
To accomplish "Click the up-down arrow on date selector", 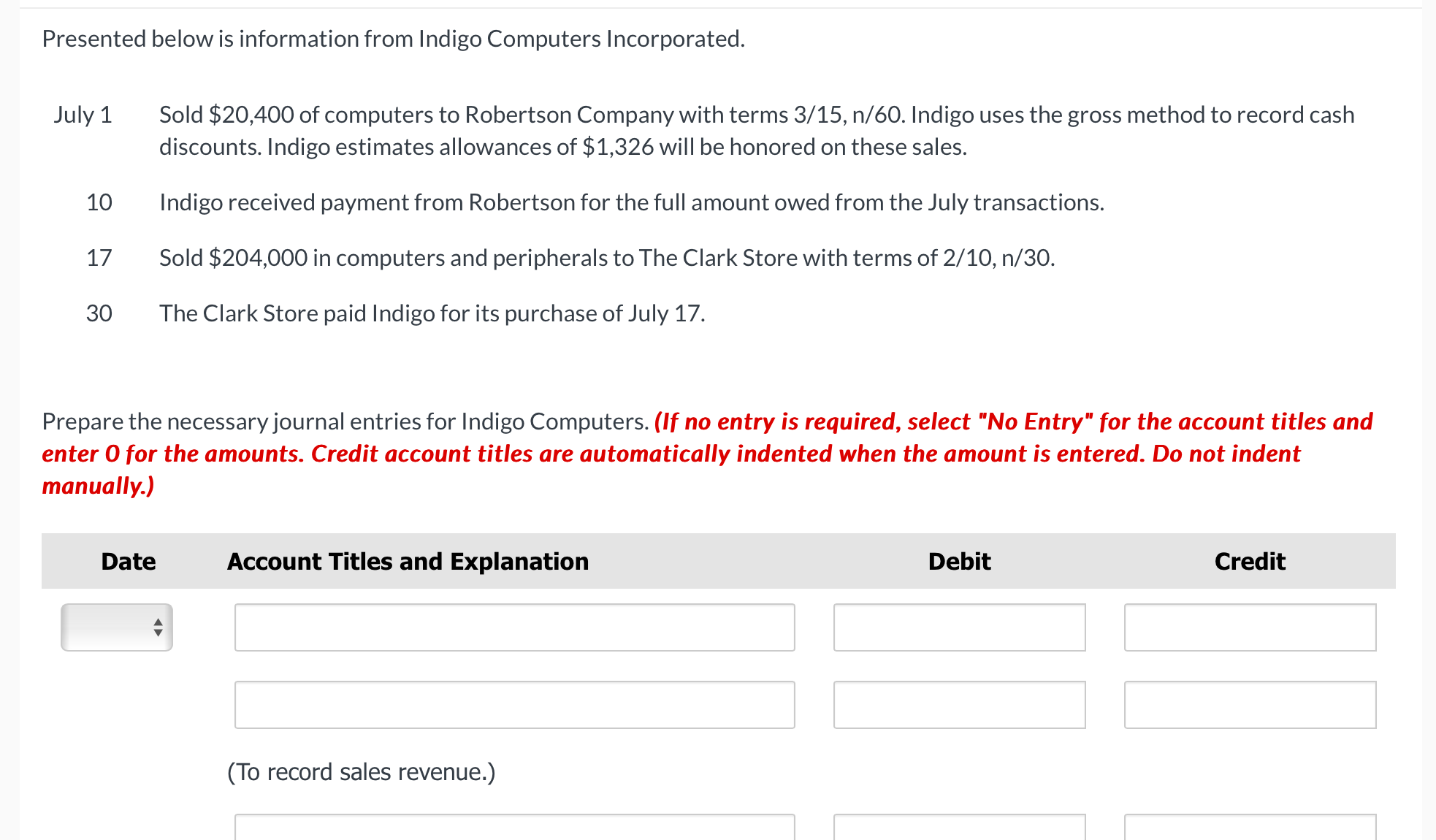I will tap(156, 627).
